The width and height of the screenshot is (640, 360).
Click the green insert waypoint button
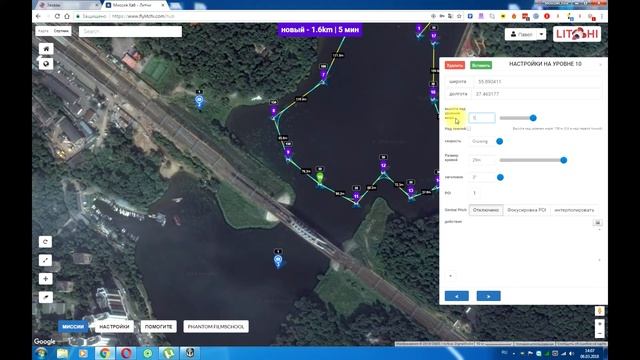click(x=481, y=65)
